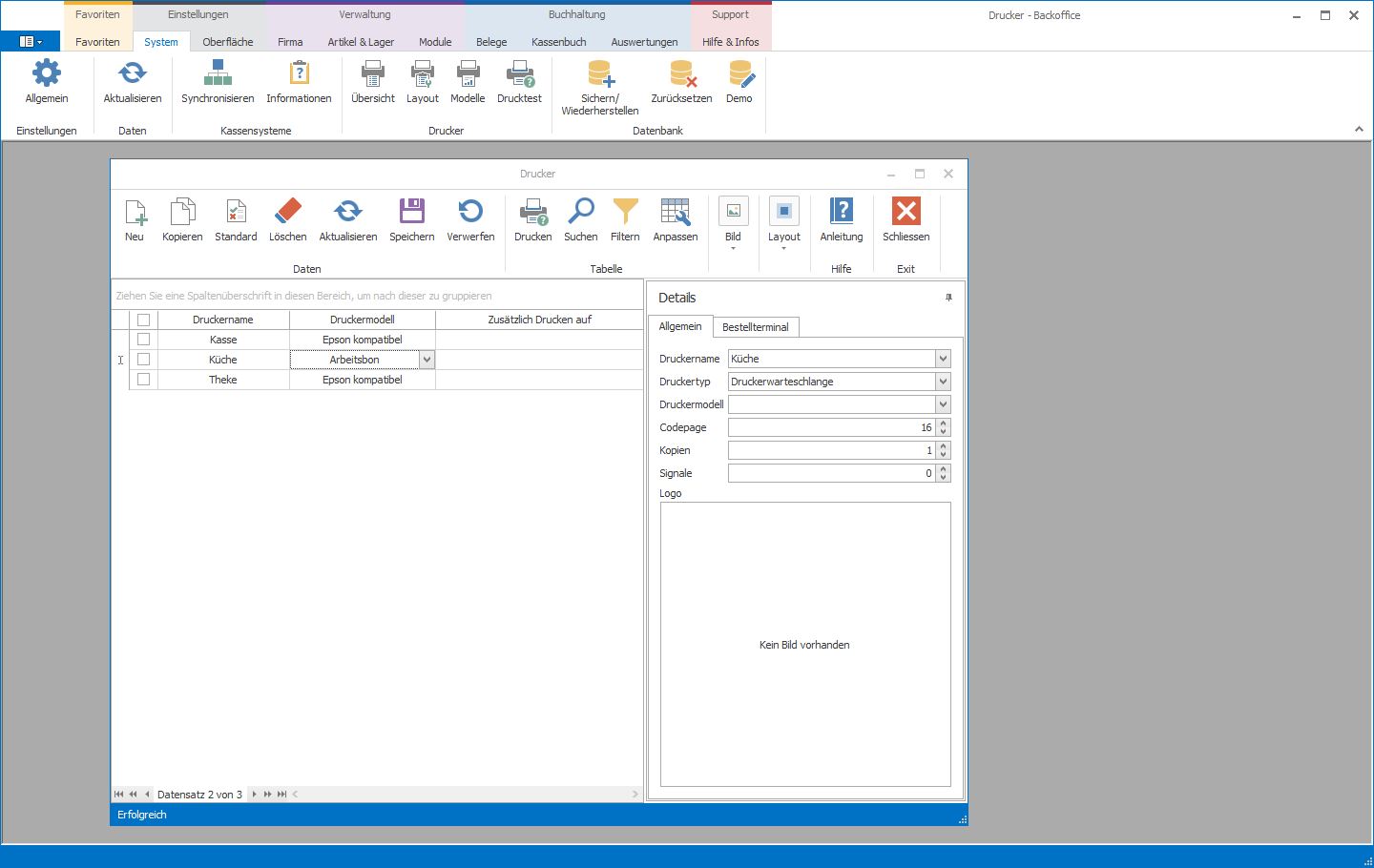Open Bild dropdown menu
Image resolution: width=1374 pixels, height=868 pixels.
pos(733,225)
